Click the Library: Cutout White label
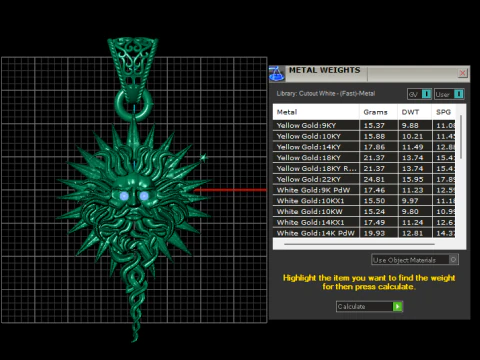 click(x=325, y=94)
